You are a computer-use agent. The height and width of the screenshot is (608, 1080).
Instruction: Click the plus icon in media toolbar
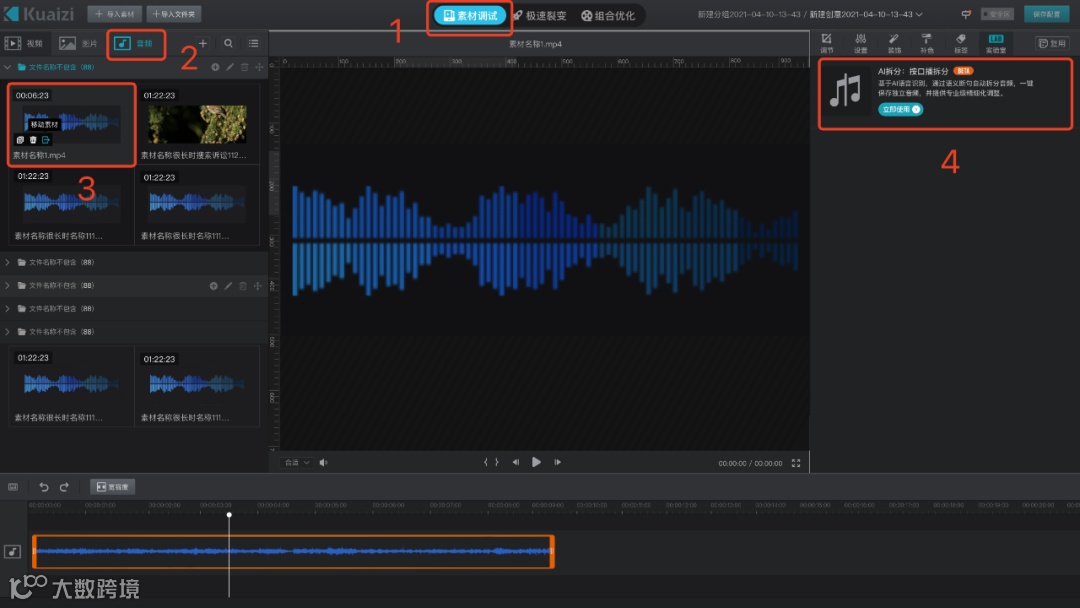click(202, 43)
